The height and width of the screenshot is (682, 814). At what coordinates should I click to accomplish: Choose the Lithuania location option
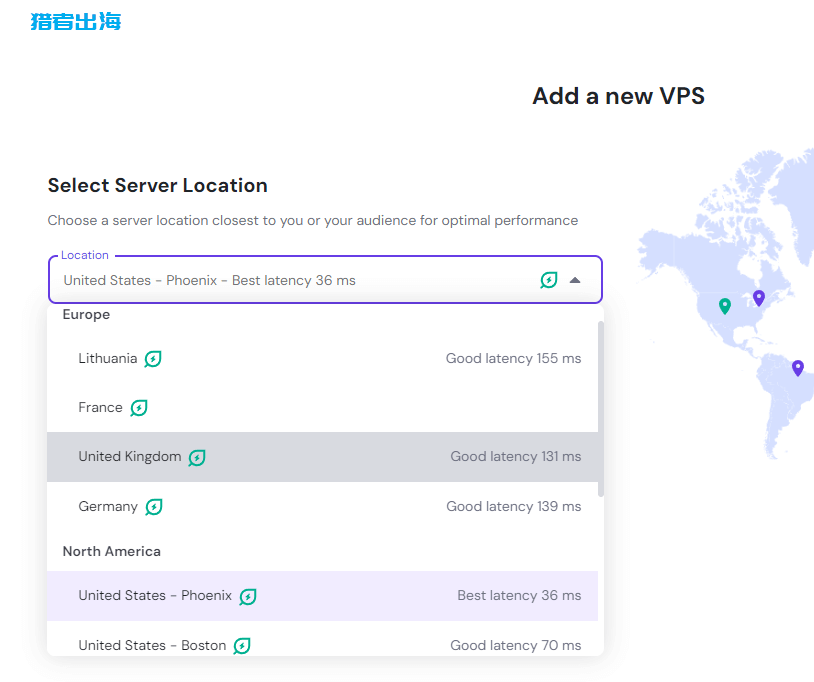pyautogui.click(x=300, y=358)
